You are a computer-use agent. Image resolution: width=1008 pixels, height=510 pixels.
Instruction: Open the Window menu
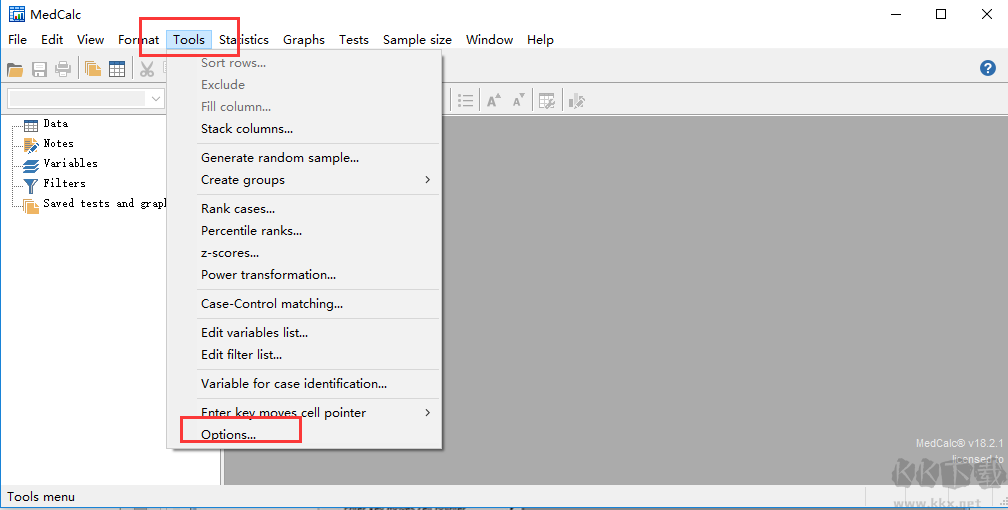[x=489, y=40]
